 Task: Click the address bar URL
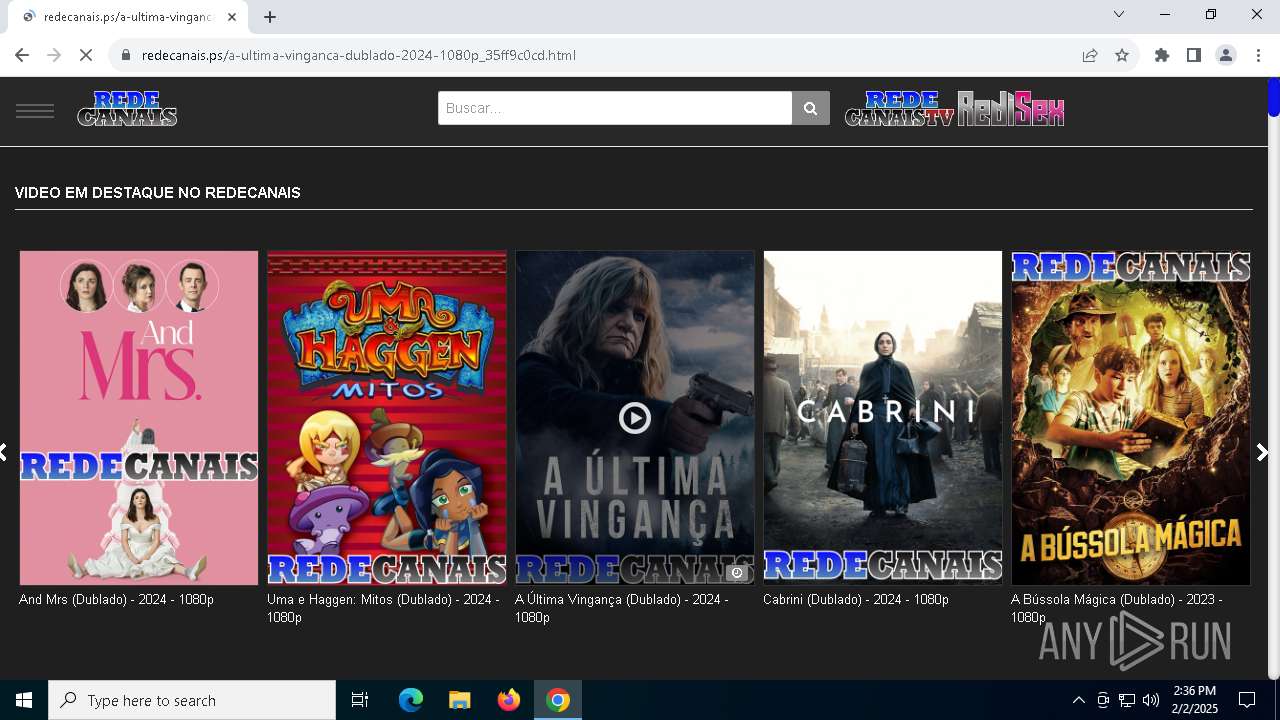[359, 55]
